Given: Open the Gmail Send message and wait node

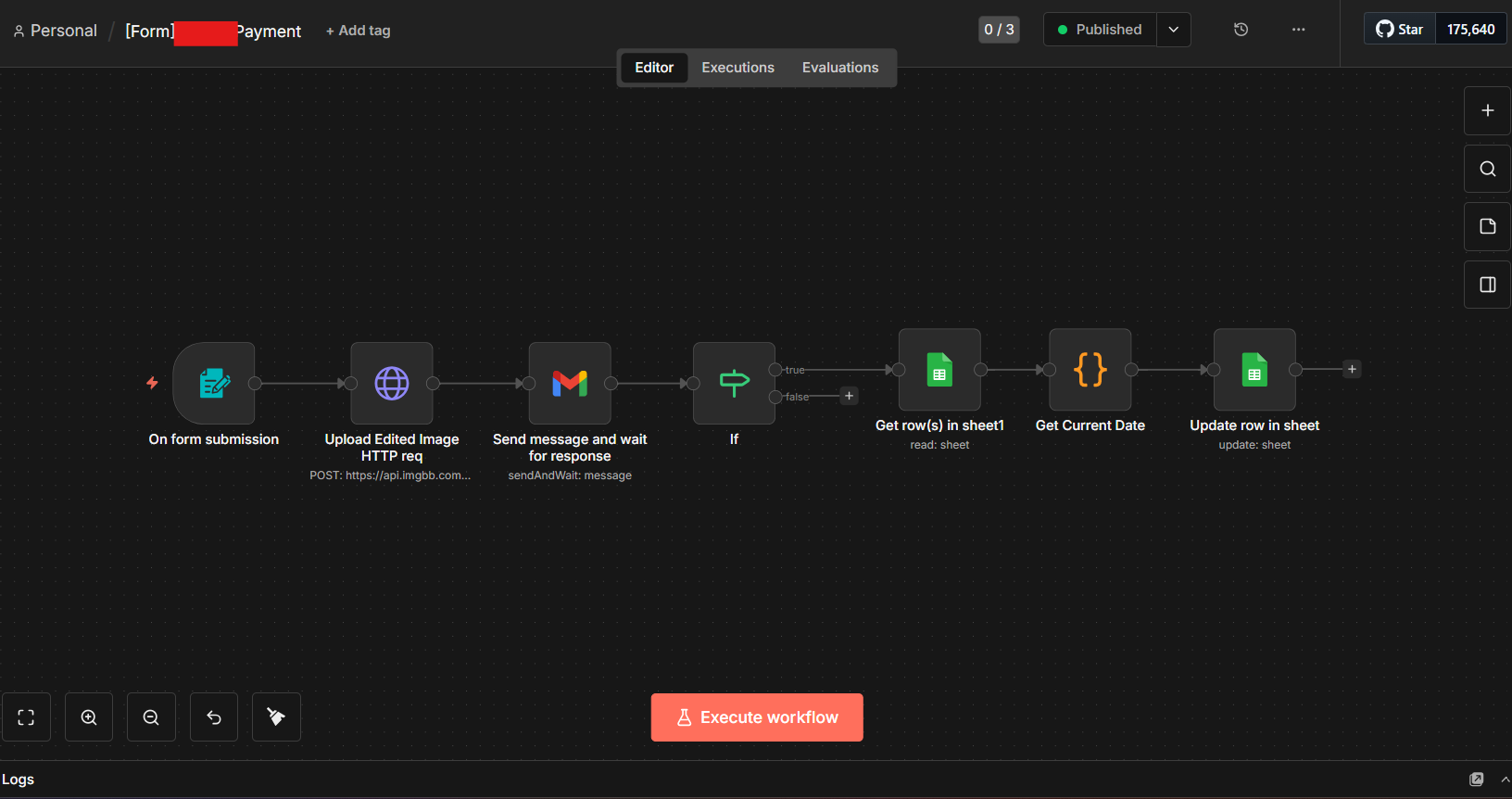Looking at the screenshot, I should (570, 383).
